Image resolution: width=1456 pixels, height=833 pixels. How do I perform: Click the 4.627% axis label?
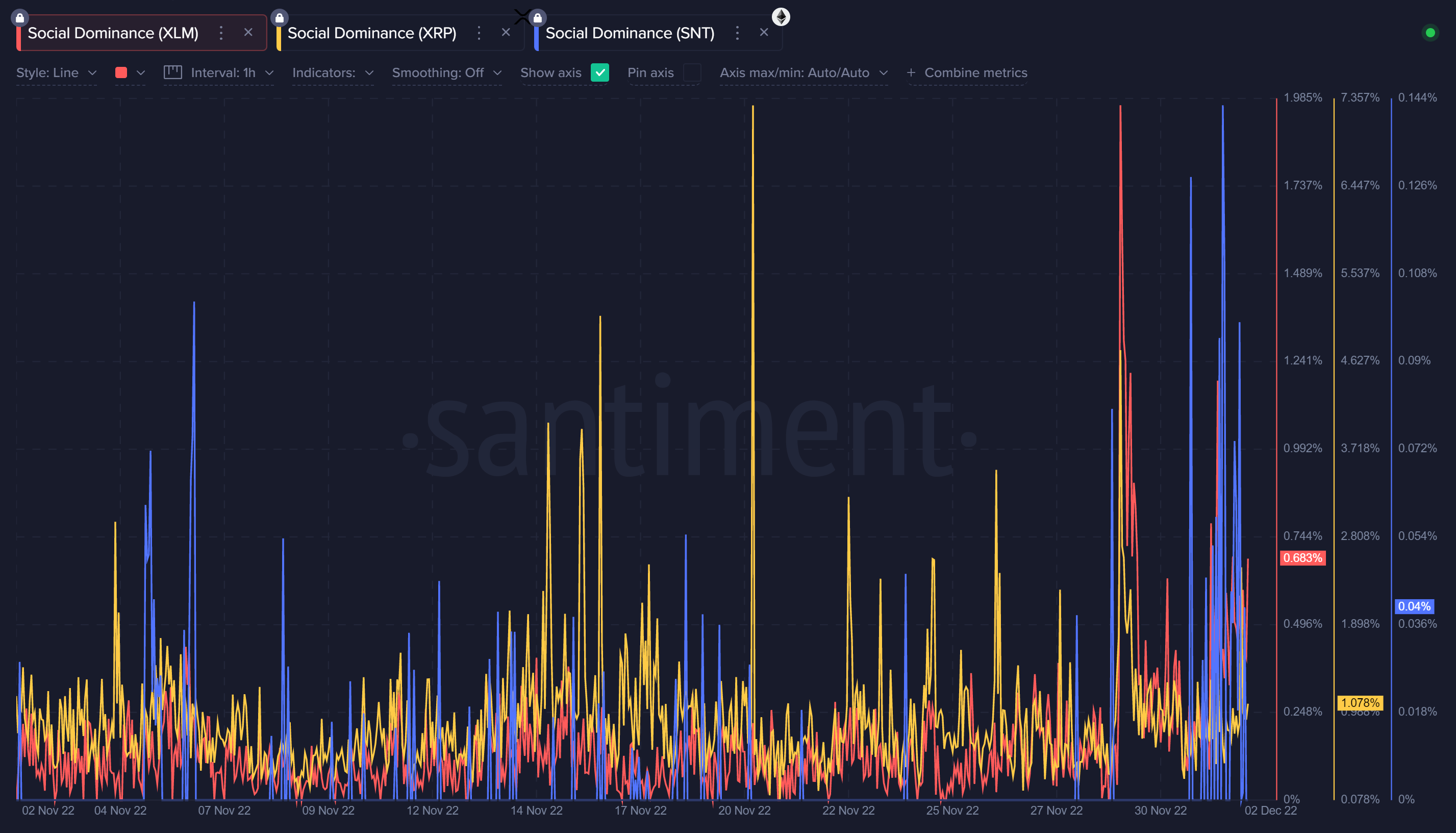[1360, 360]
